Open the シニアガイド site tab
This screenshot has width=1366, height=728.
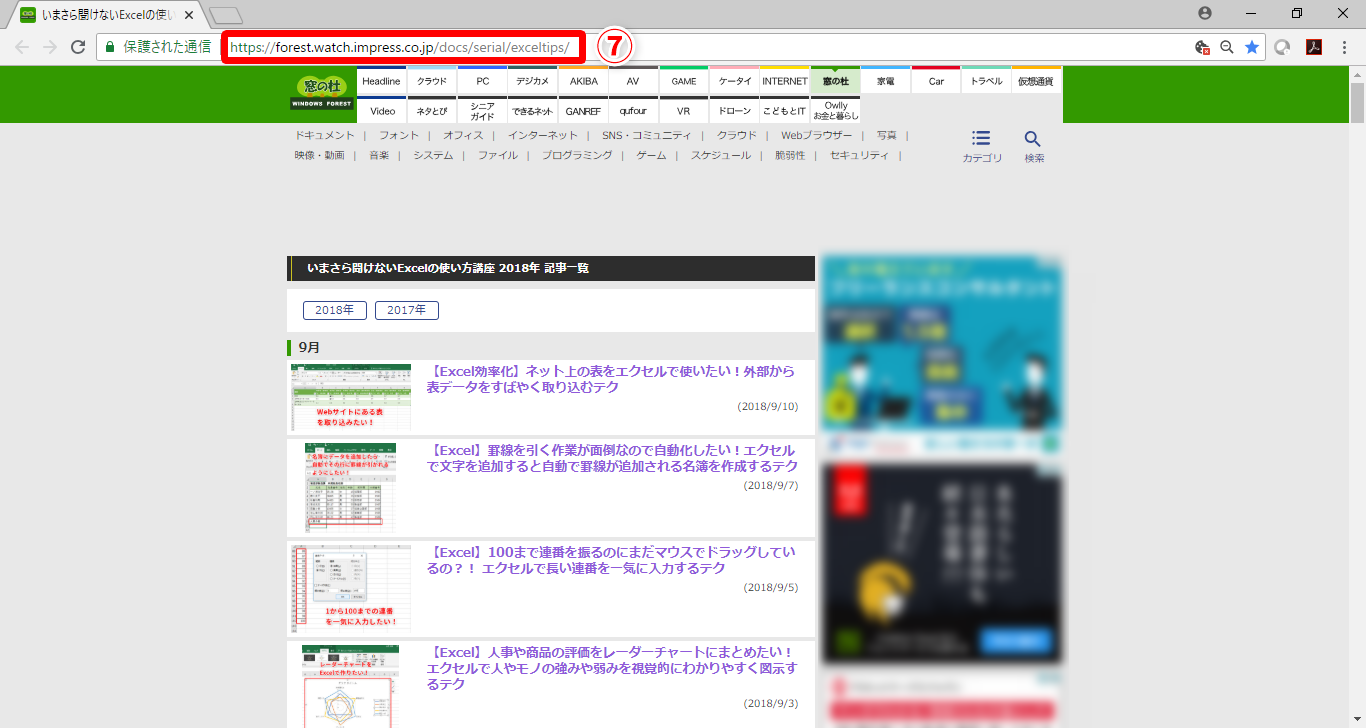(483, 111)
